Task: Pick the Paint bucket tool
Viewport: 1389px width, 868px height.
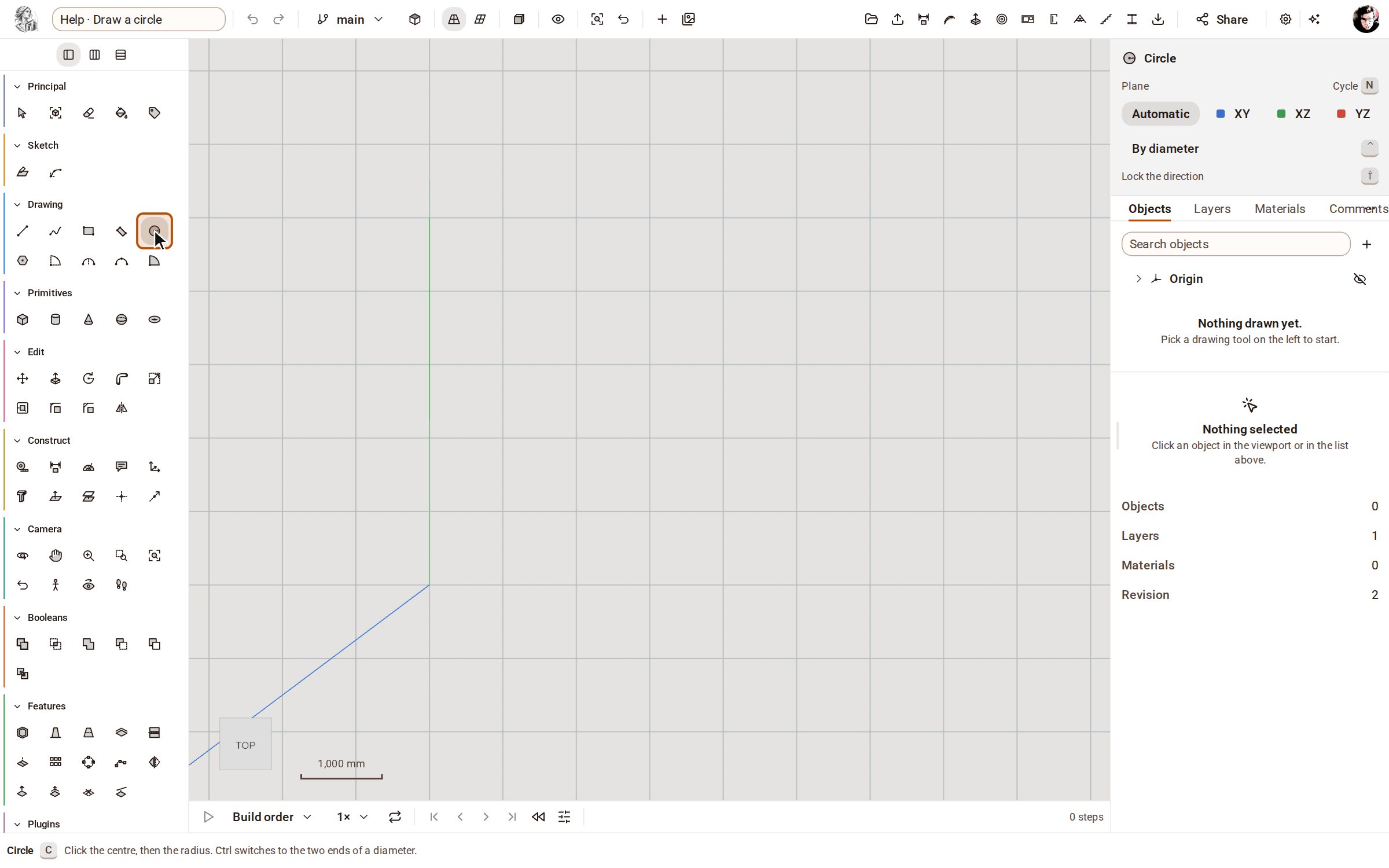Action: tap(122, 113)
